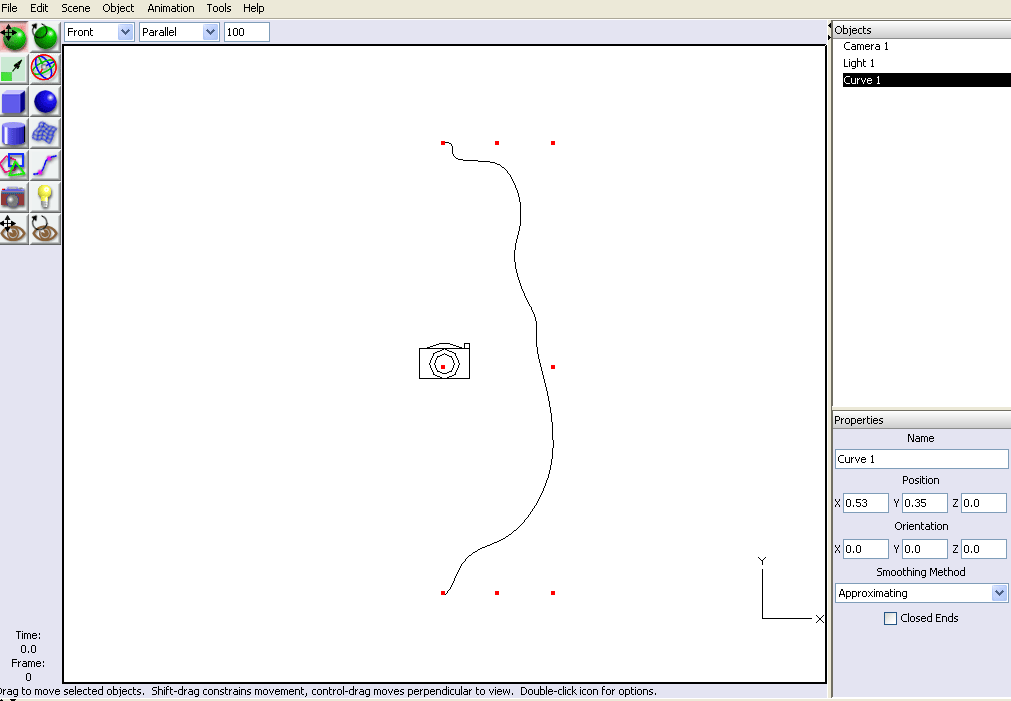Choose the Spline Mesh tool

(x=44, y=133)
